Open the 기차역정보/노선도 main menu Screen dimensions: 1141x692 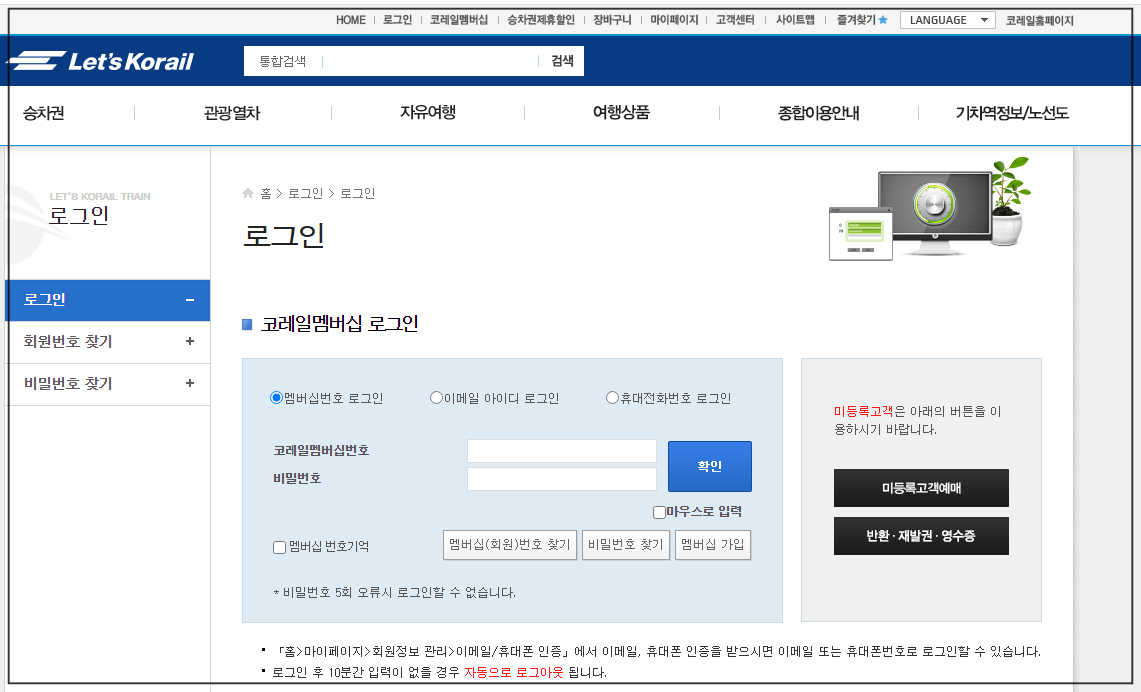(x=1012, y=113)
